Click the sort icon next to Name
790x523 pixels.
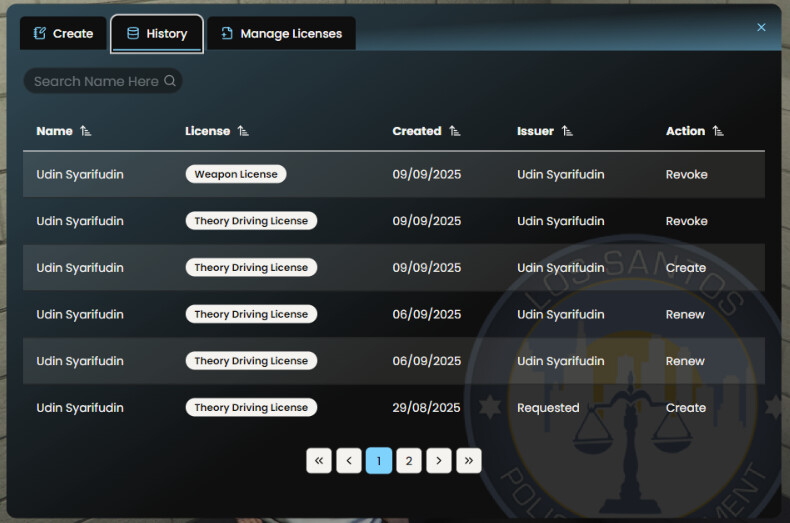(85, 131)
